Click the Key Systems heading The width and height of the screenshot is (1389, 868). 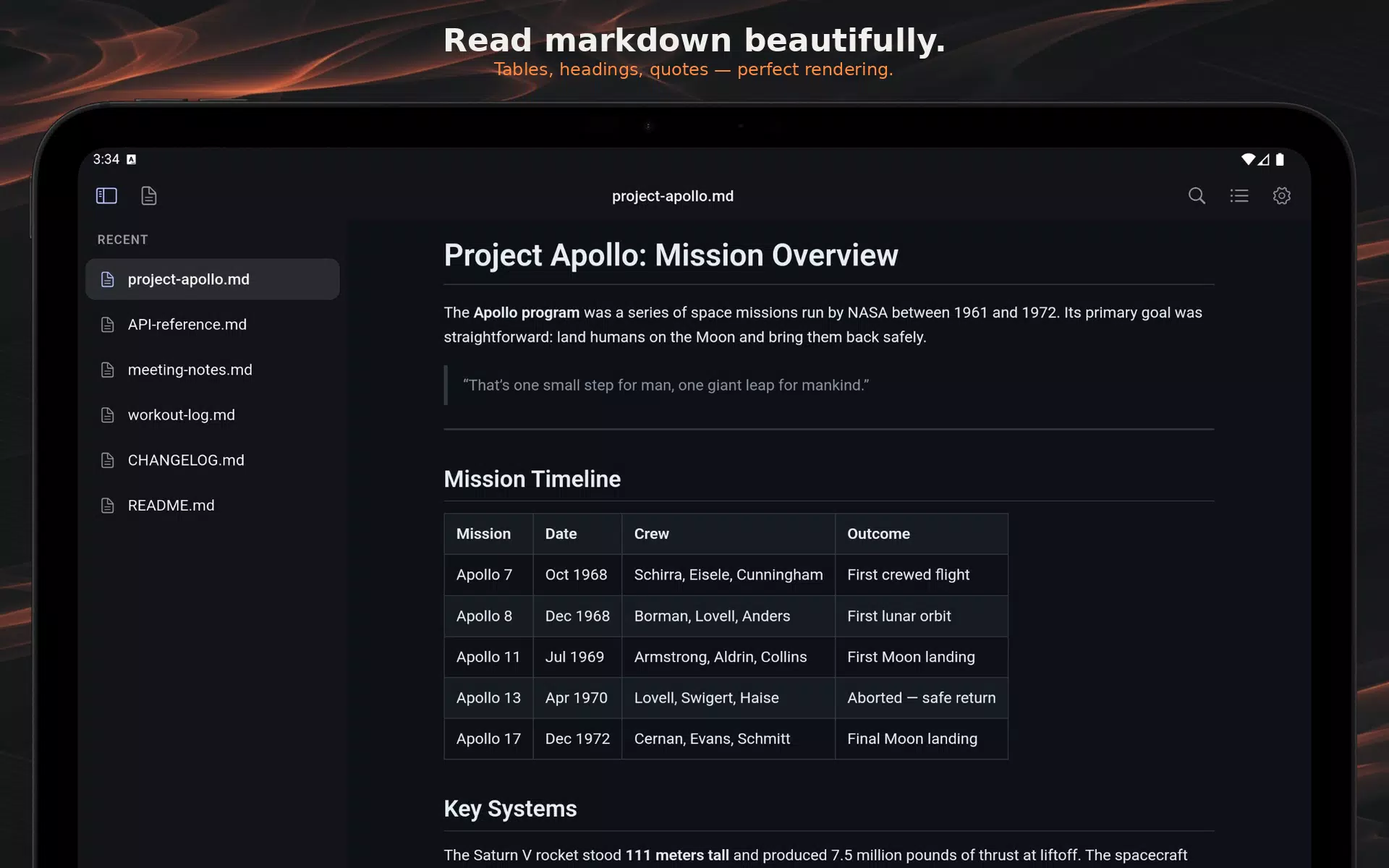tap(510, 809)
